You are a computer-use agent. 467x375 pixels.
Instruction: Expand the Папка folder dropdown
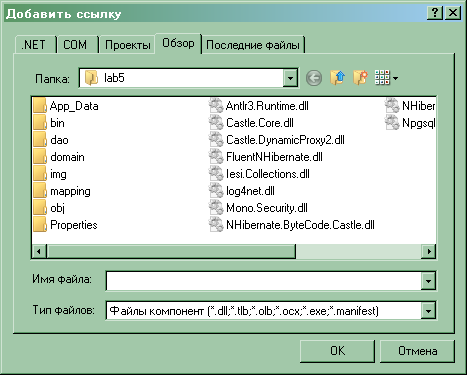pos(290,78)
